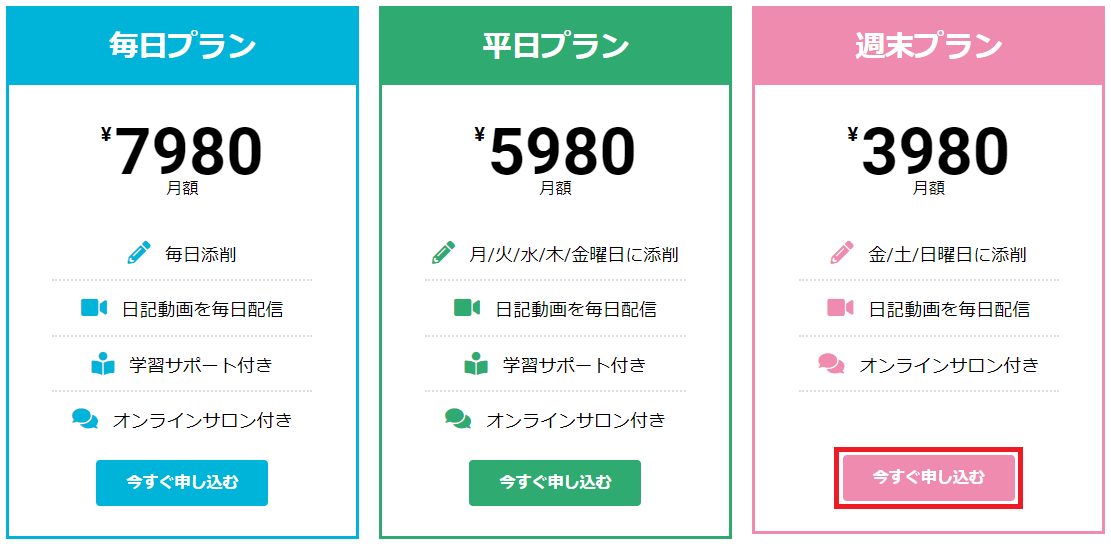Click blue video camera icon in 毎日プラン
This screenshot has width=1111, height=544.
[x=94, y=308]
